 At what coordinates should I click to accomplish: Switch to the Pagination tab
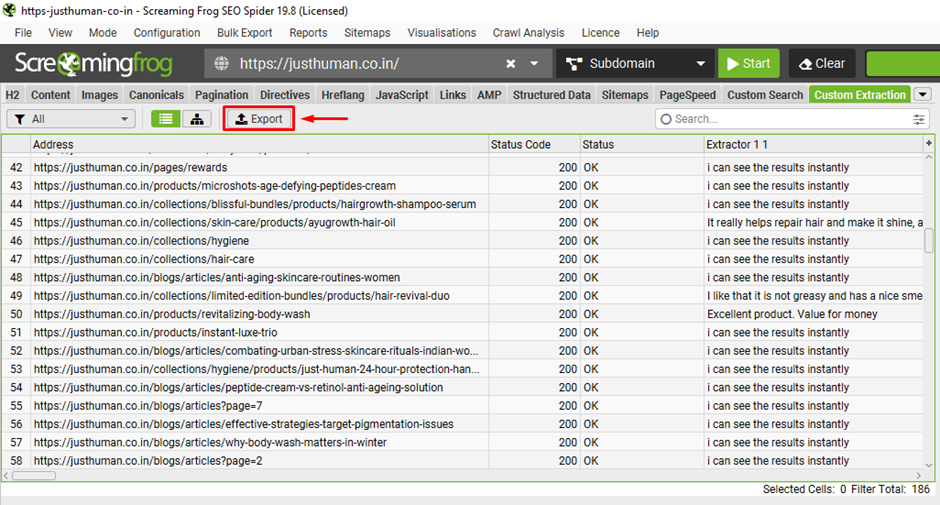pos(222,95)
